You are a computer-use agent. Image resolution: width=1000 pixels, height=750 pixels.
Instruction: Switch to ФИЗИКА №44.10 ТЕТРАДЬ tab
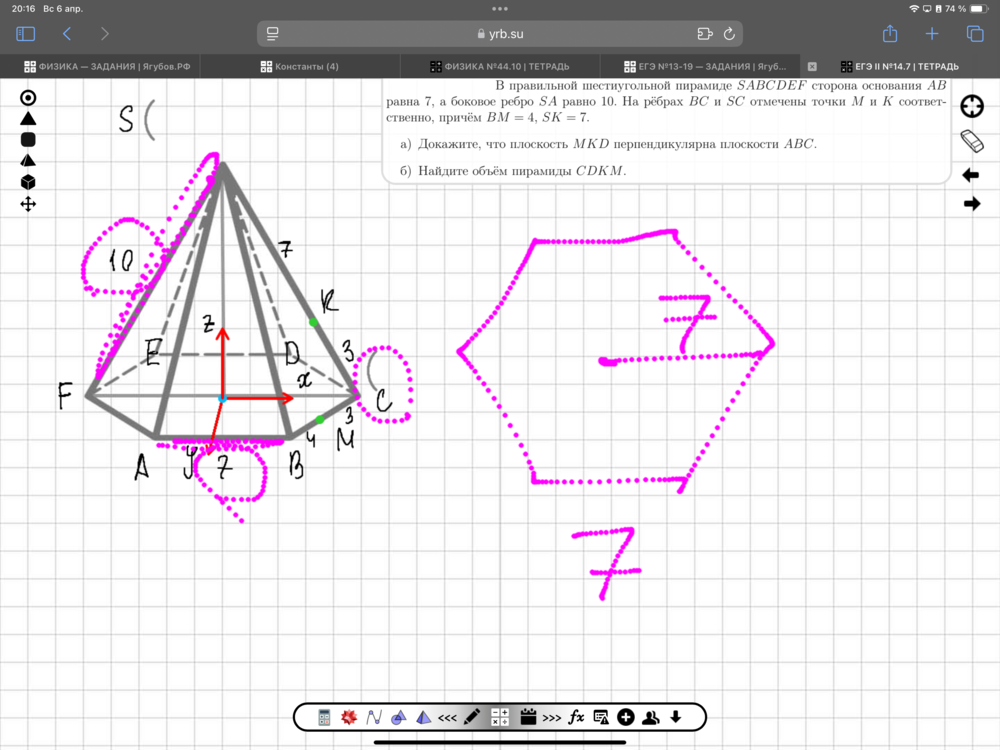pos(500,67)
